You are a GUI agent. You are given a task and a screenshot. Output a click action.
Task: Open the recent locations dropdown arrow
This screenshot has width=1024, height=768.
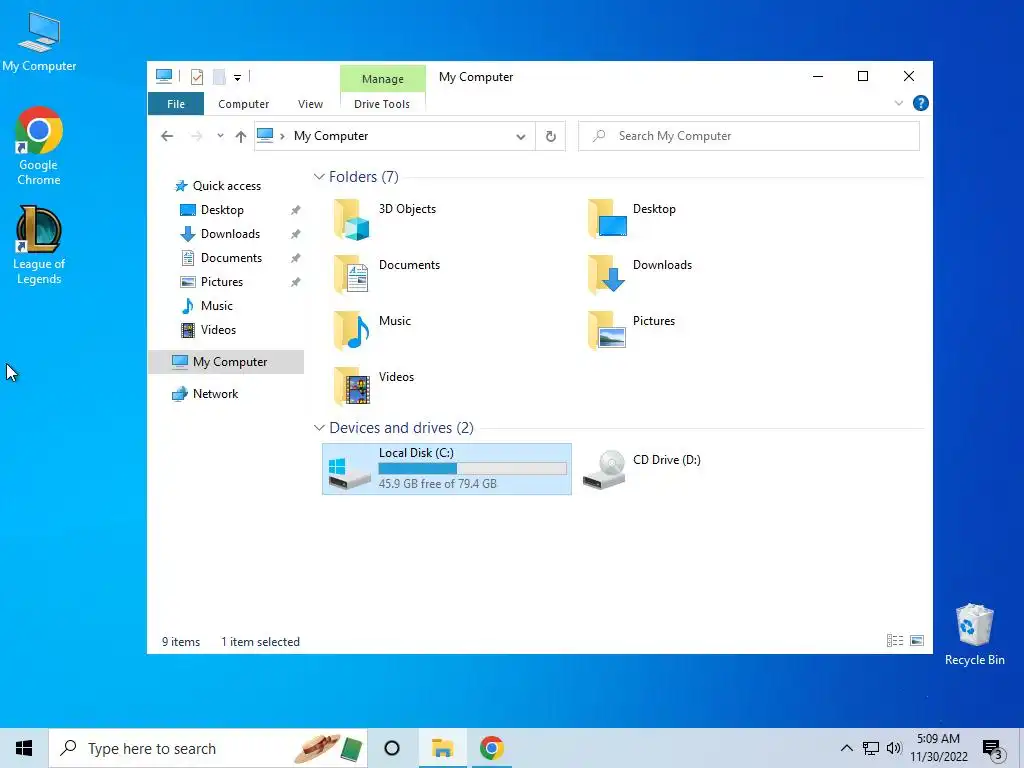click(220, 136)
